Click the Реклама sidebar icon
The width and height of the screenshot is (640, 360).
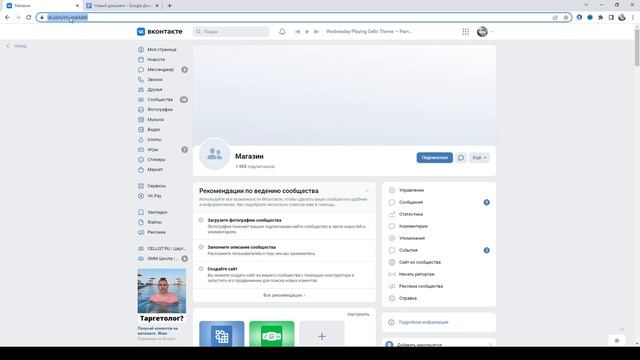(x=141, y=232)
